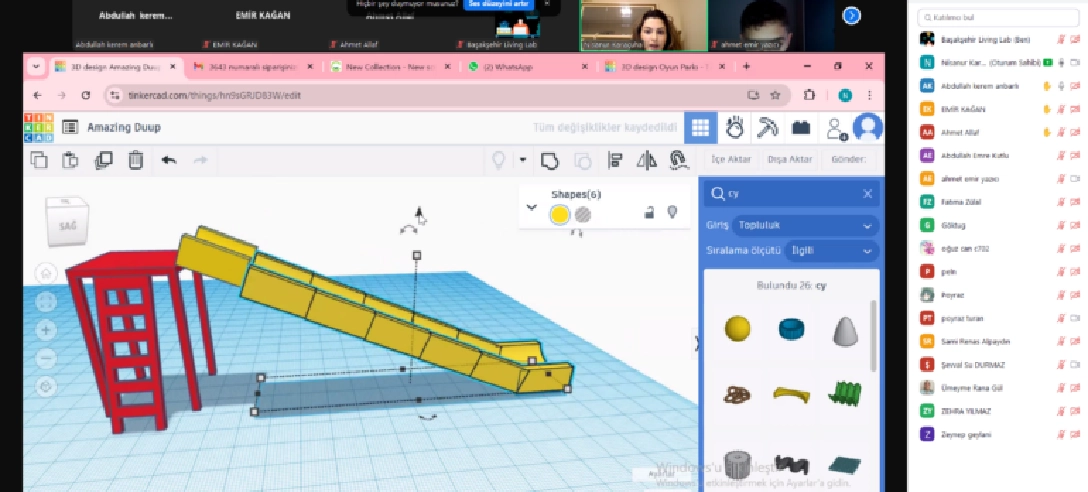This screenshot has width=1088, height=492.
Task: Bookmark this page with star icon
Action: 775,95
